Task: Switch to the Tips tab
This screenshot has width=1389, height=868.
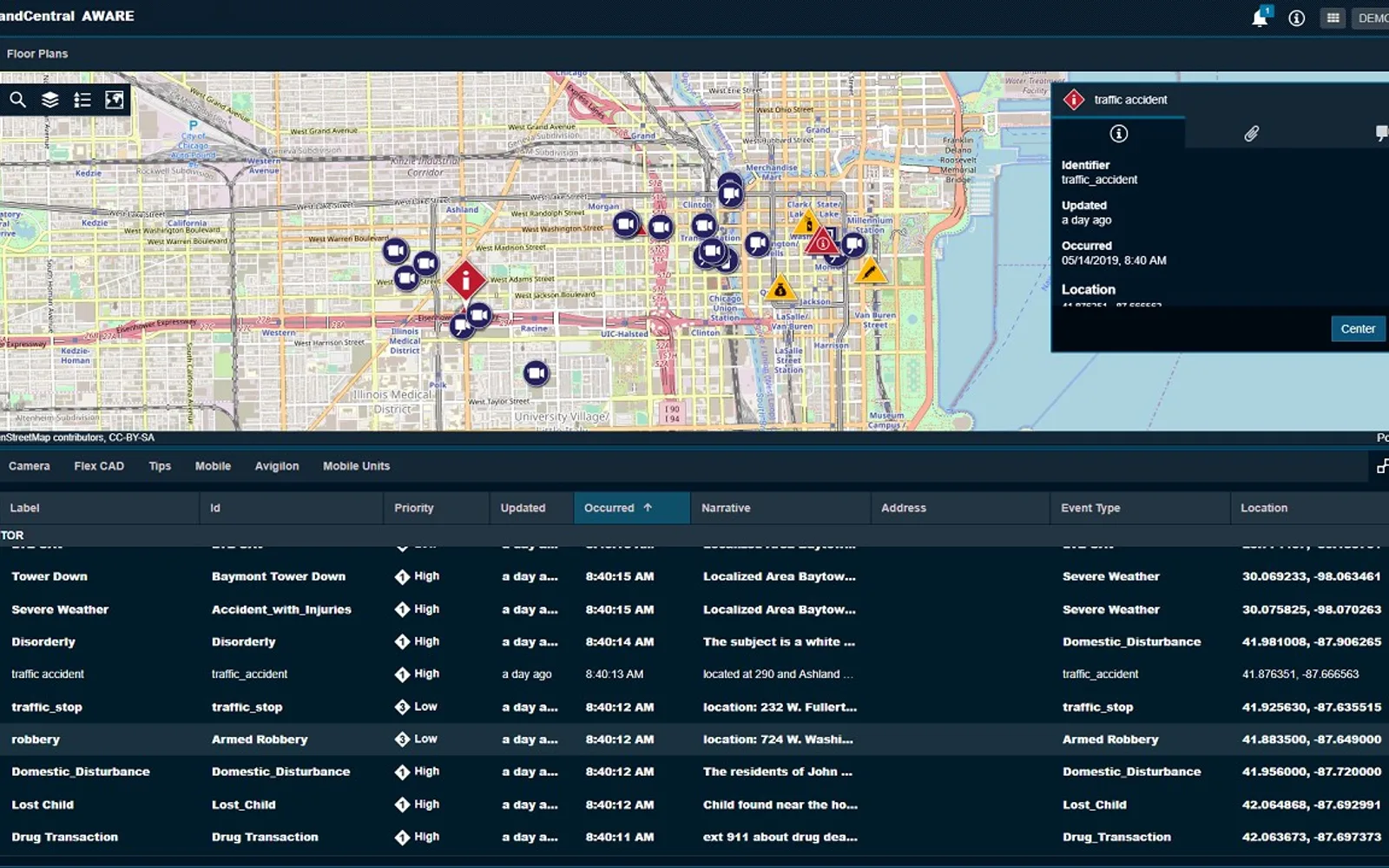Action: 160,466
